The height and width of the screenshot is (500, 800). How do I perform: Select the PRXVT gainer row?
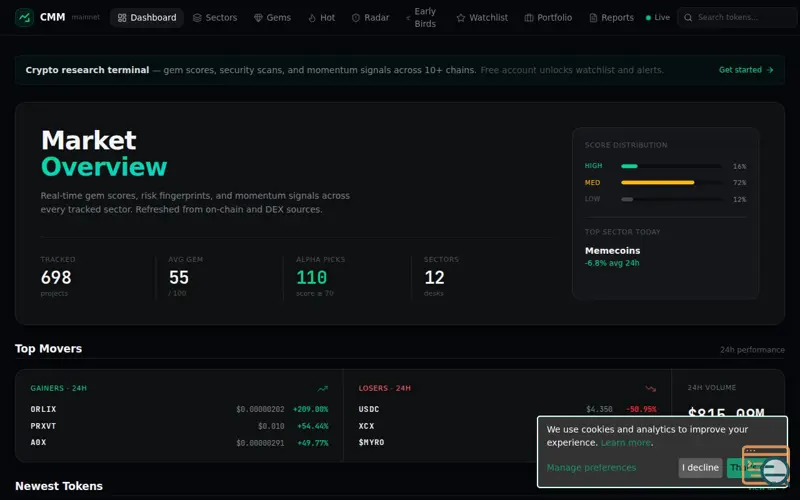point(179,426)
